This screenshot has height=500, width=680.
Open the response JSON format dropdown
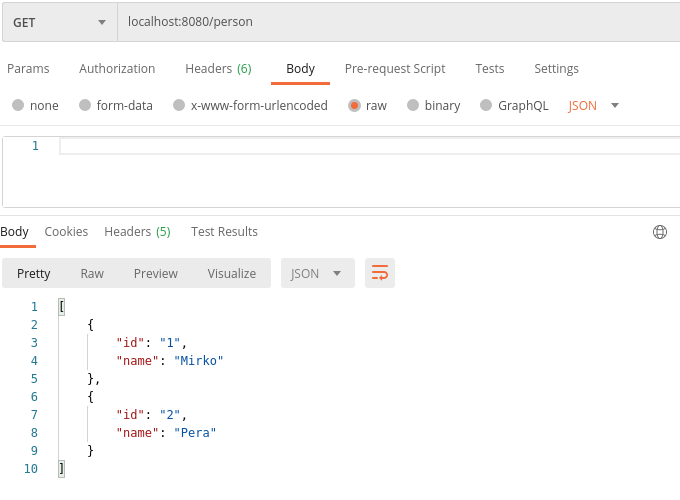317,273
